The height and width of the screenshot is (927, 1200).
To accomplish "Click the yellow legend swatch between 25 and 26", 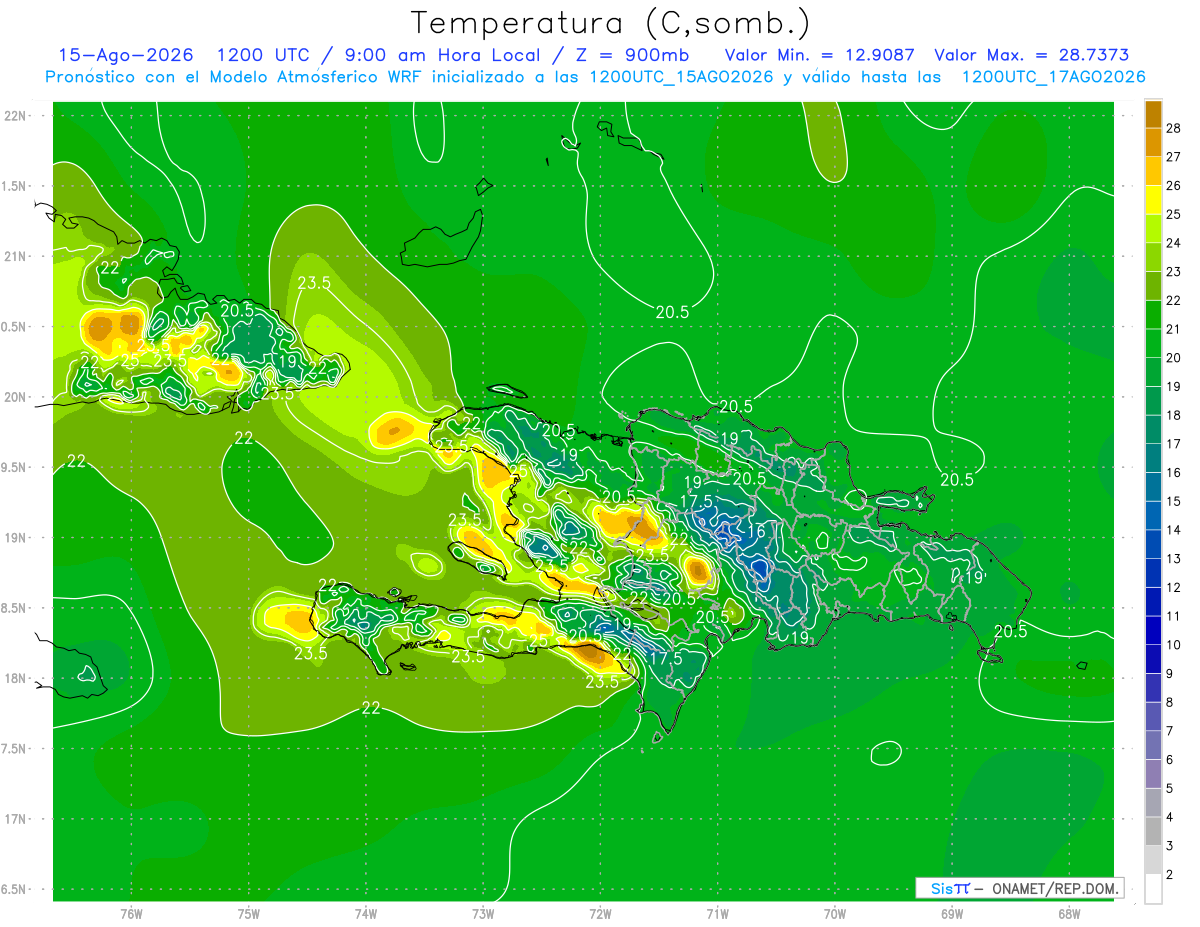I will [x=1153, y=200].
